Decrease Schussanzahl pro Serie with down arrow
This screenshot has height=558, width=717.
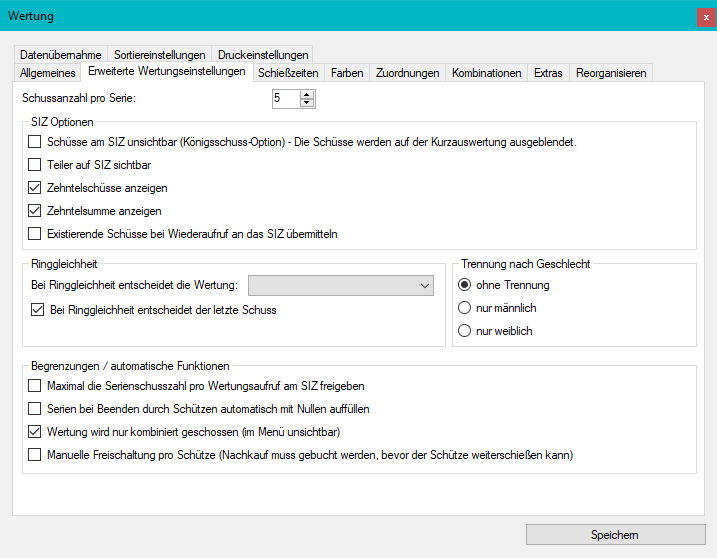pos(307,103)
